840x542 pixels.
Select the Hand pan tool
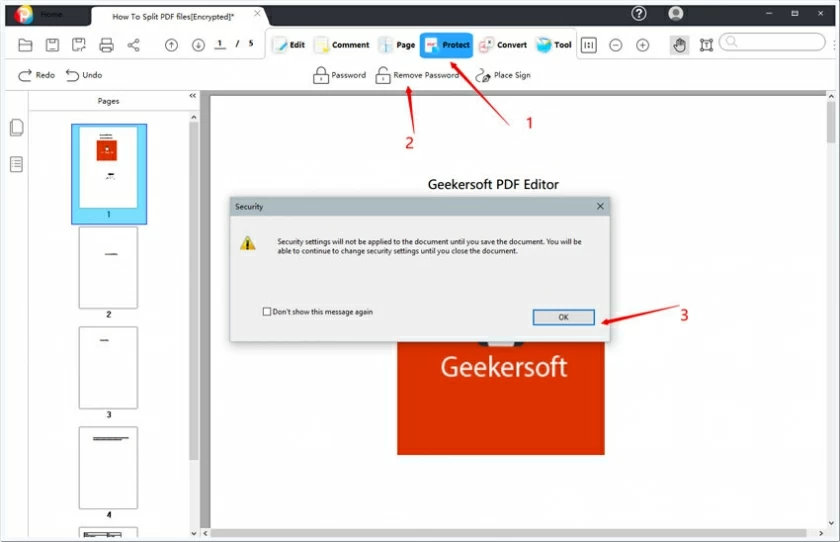tap(679, 45)
